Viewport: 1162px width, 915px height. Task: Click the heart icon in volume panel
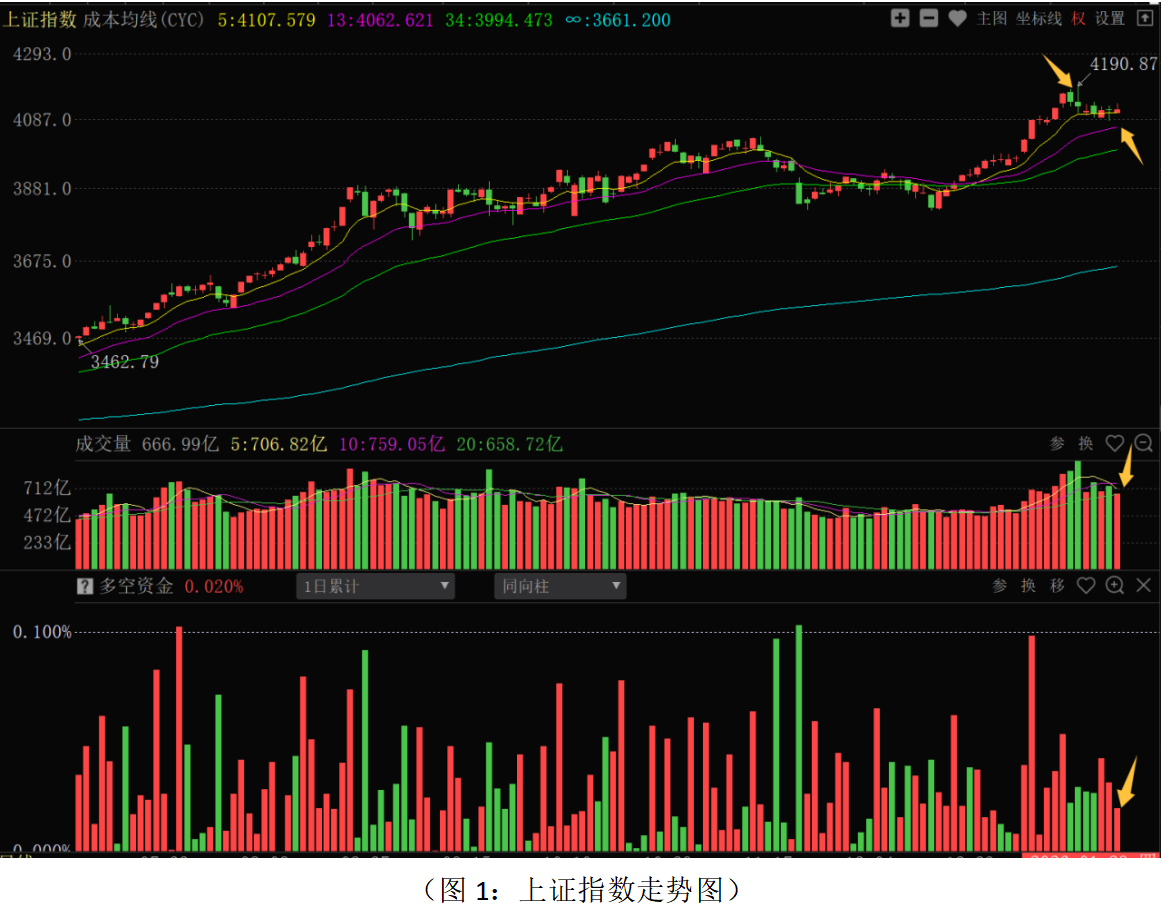point(1115,443)
